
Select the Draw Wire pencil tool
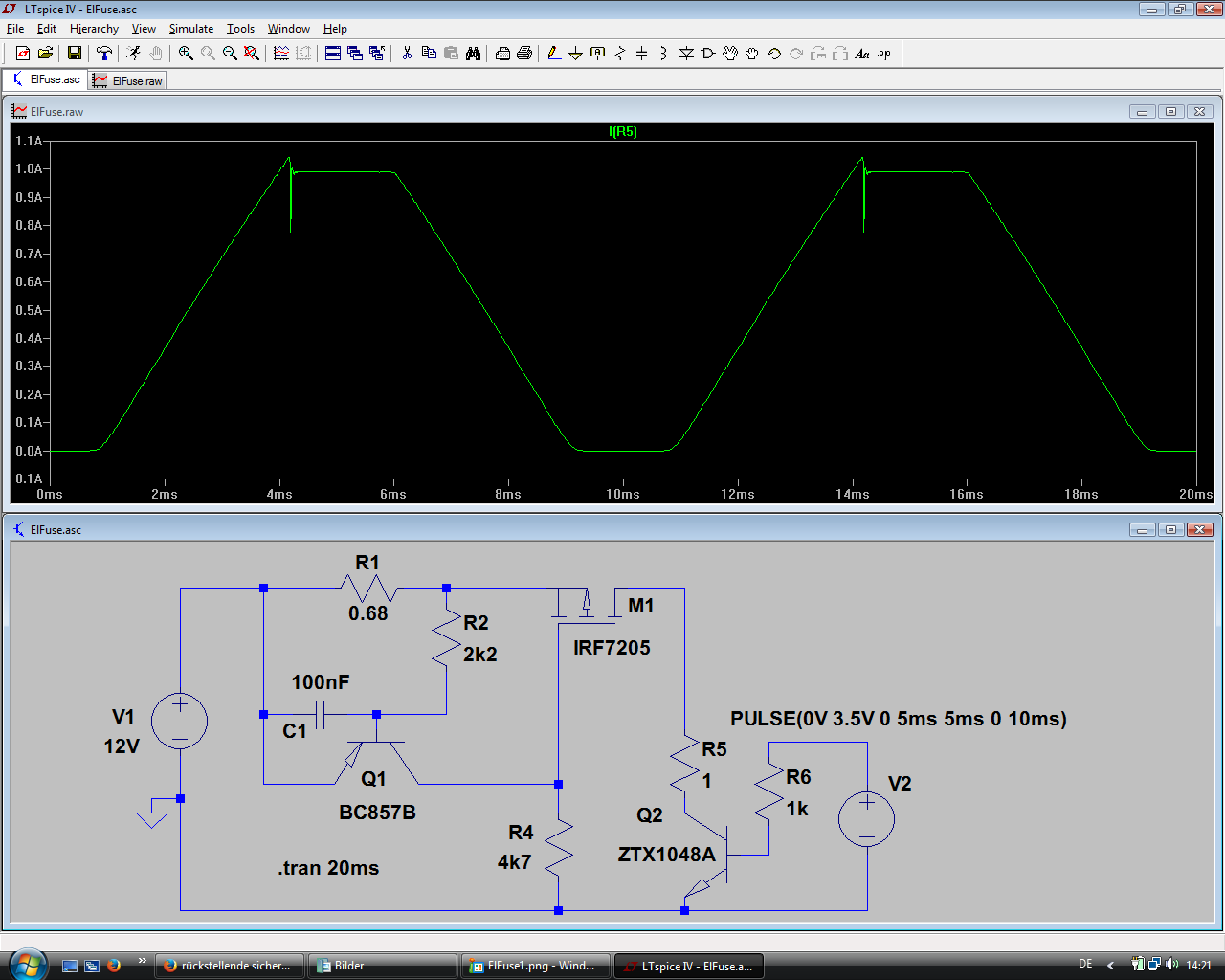[554, 54]
